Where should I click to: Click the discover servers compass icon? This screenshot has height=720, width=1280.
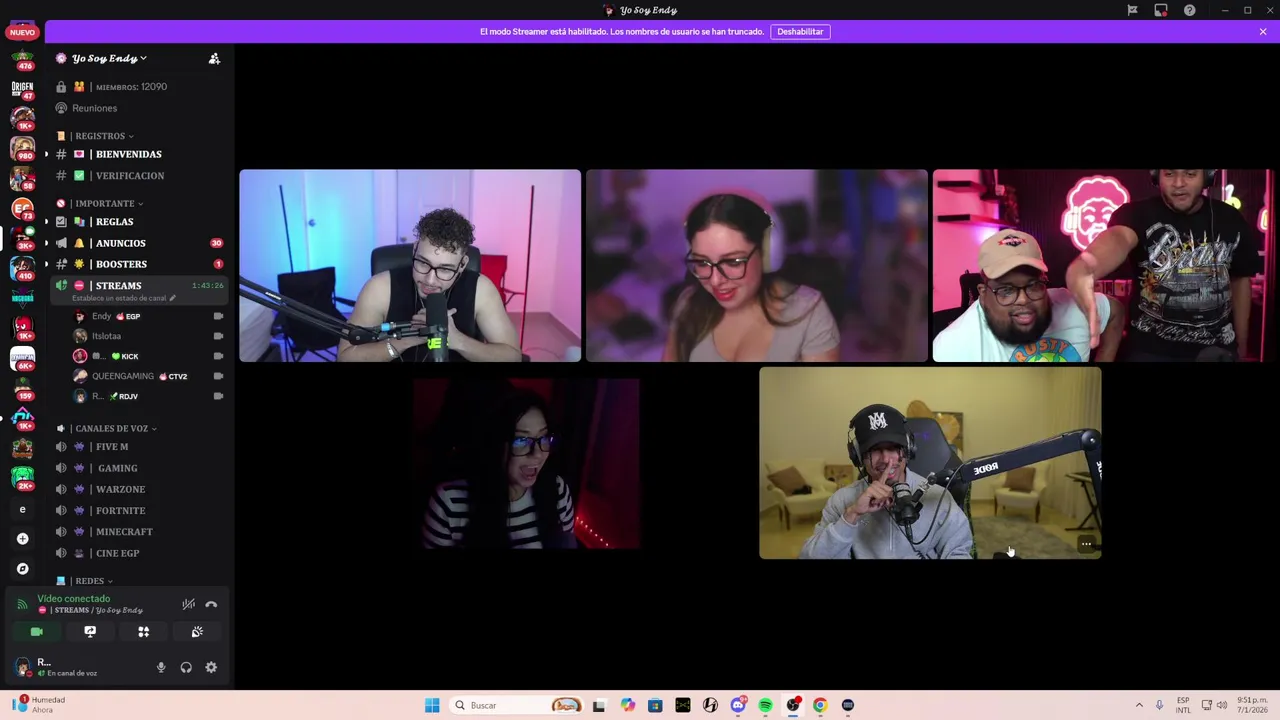pyautogui.click(x=22, y=569)
